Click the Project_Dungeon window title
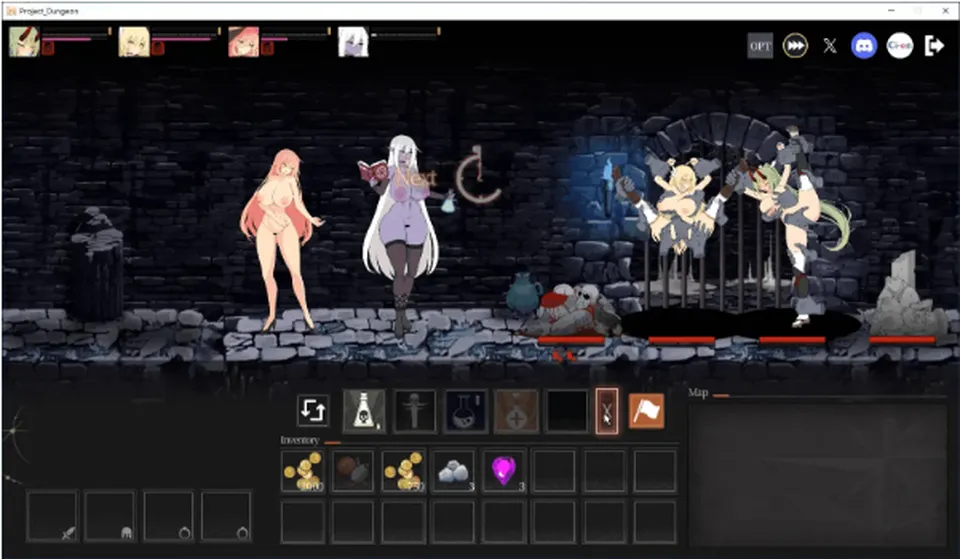The width and height of the screenshot is (960, 559). tap(48, 11)
